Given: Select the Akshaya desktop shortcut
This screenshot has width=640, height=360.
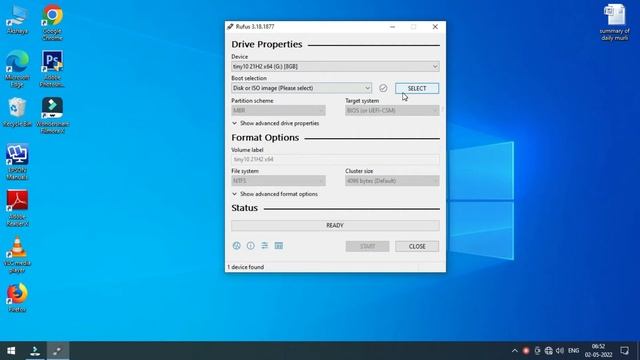Looking at the screenshot, I should (x=17, y=19).
